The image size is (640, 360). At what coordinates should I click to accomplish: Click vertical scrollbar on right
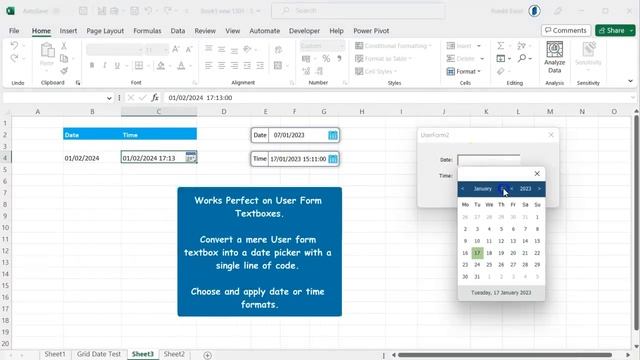636,222
